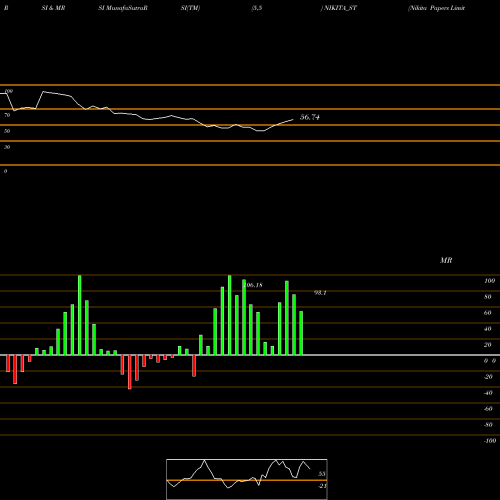Click the 70 level label on RSI panel

(7, 115)
